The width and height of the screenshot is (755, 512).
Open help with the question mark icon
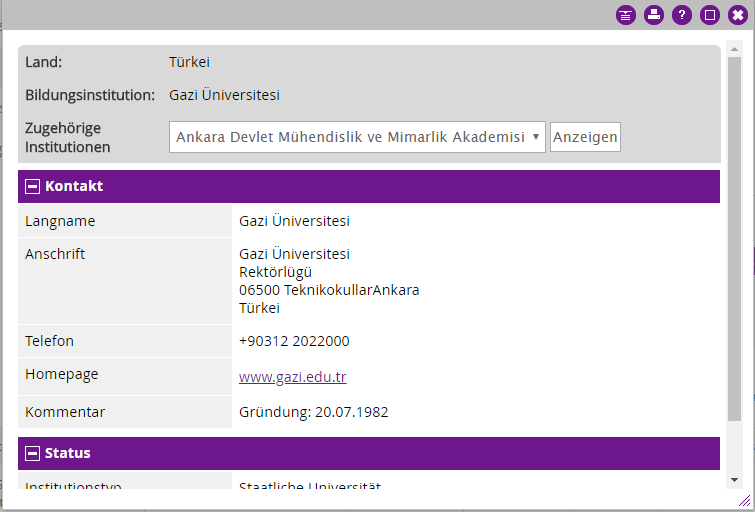pyautogui.click(x=681, y=15)
